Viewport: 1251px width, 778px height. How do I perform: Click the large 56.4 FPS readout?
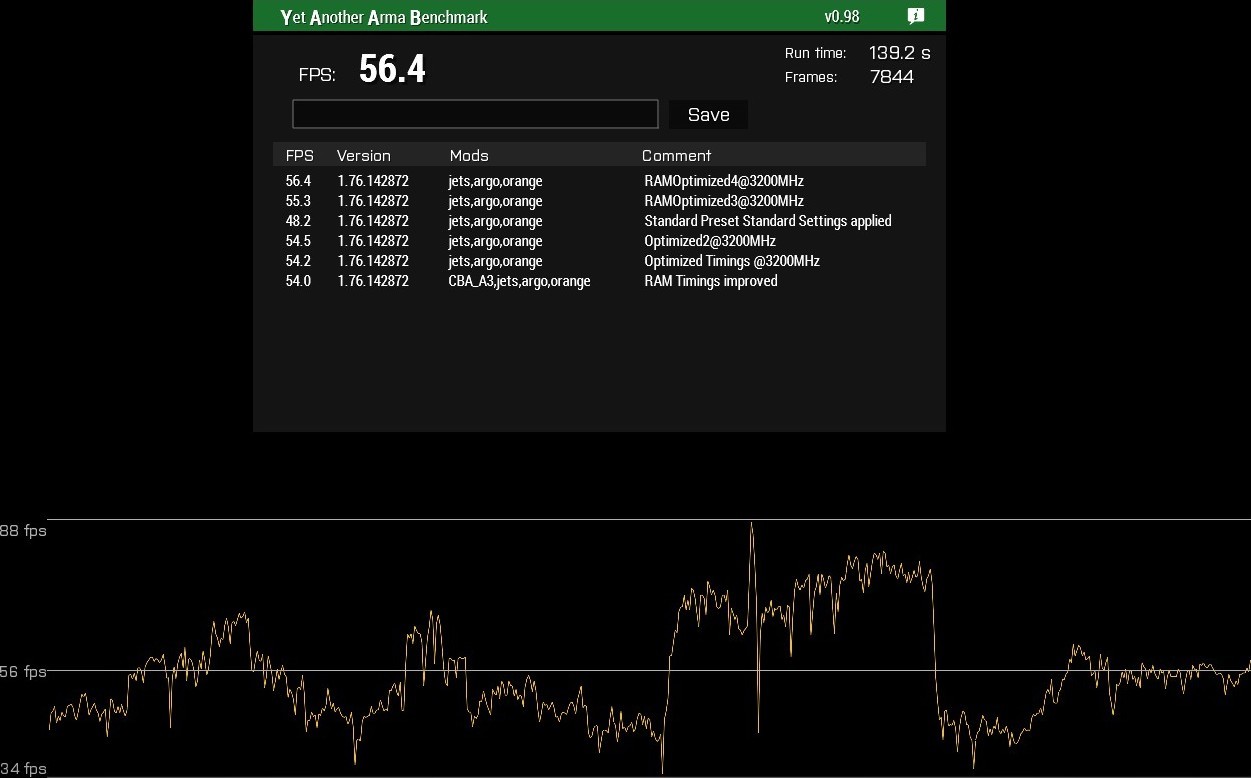[392, 69]
